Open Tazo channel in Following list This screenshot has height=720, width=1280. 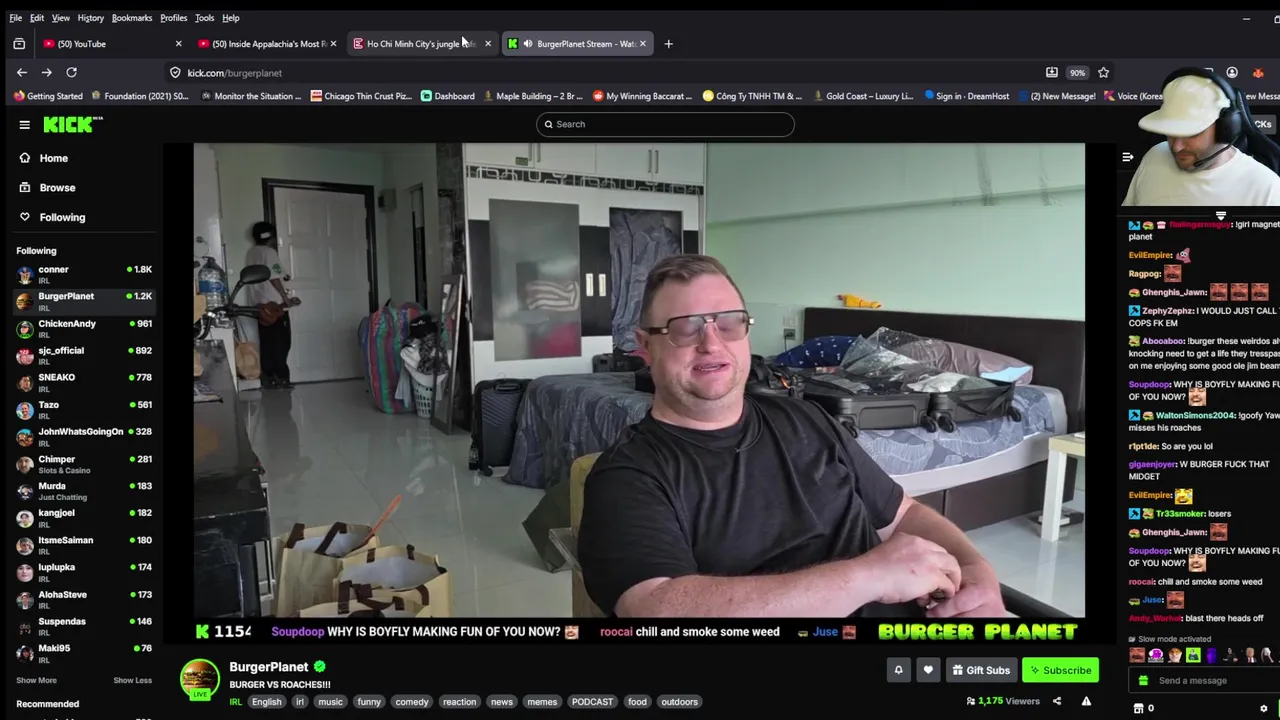click(84, 409)
